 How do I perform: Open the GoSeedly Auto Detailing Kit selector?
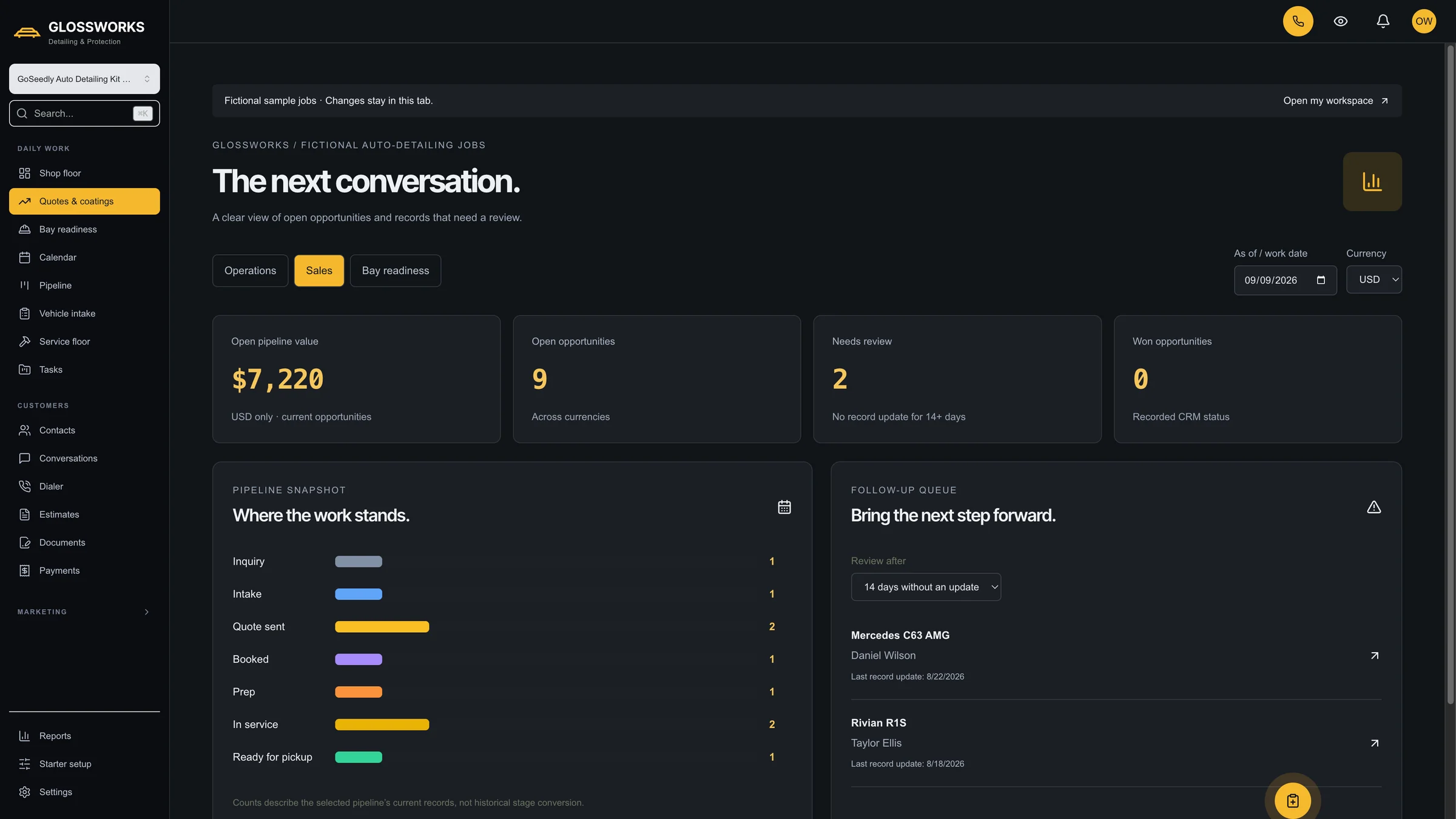pos(84,79)
